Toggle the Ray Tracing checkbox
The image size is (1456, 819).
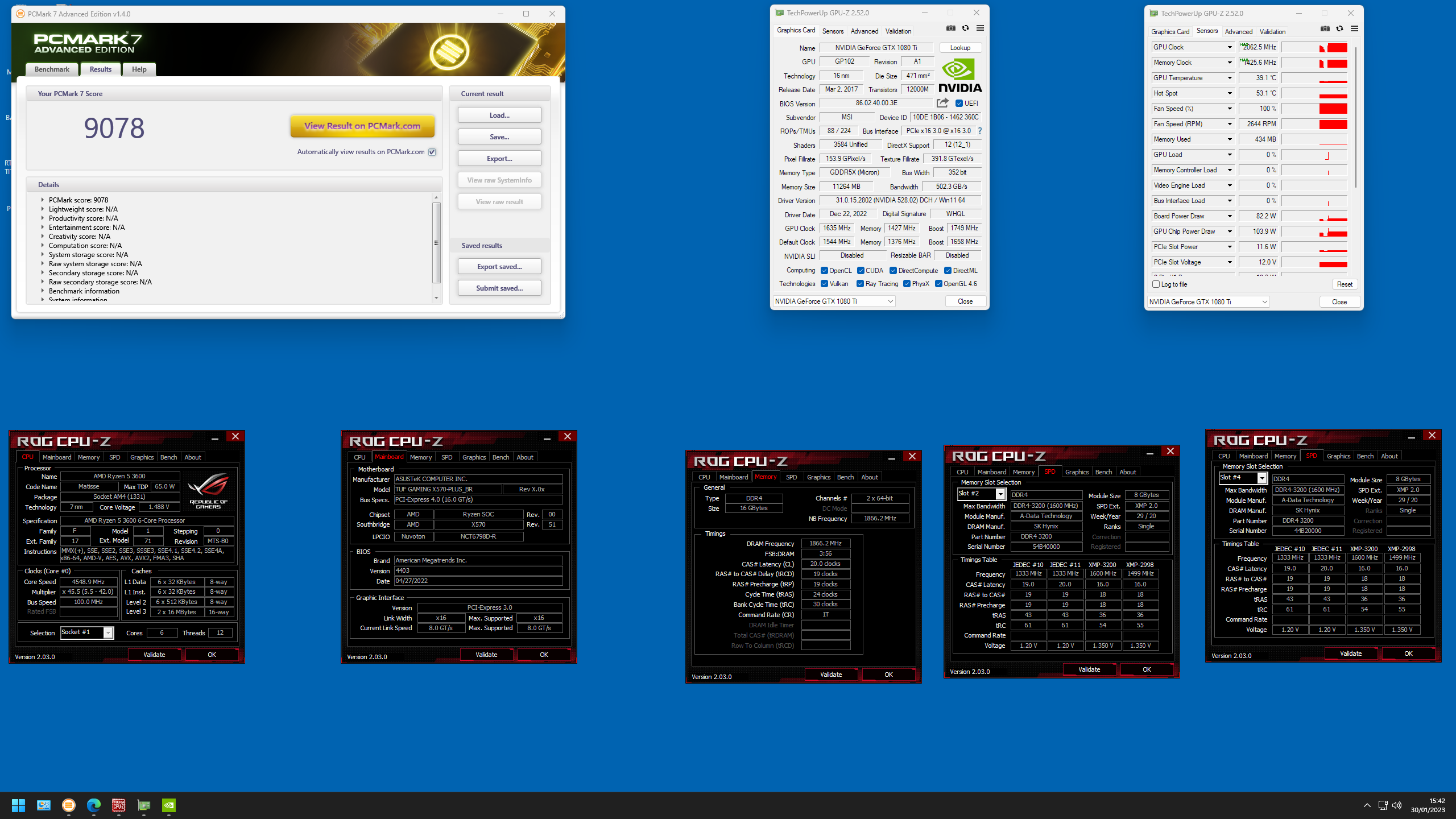pos(860,284)
